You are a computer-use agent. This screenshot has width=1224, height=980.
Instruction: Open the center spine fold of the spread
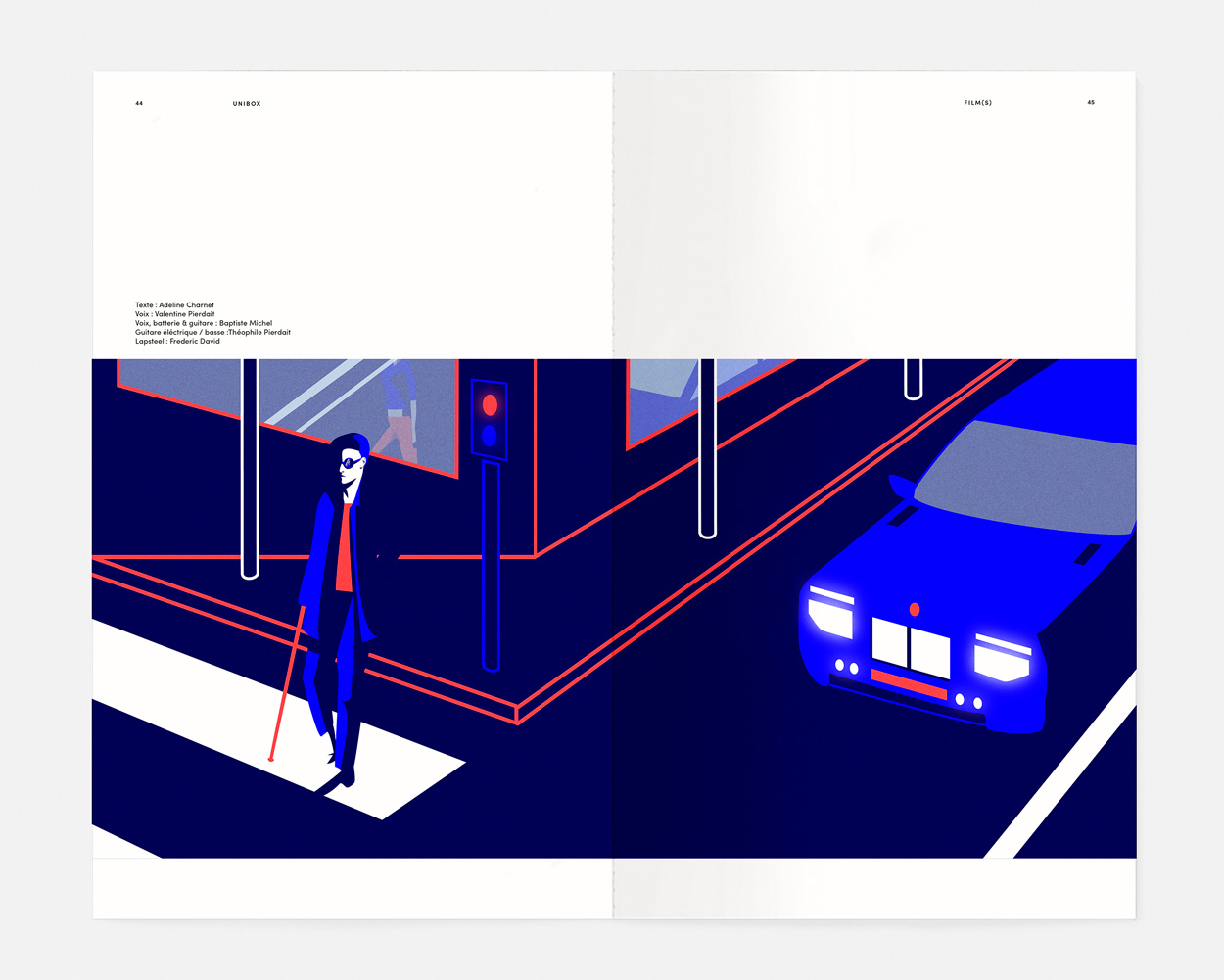[615, 490]
